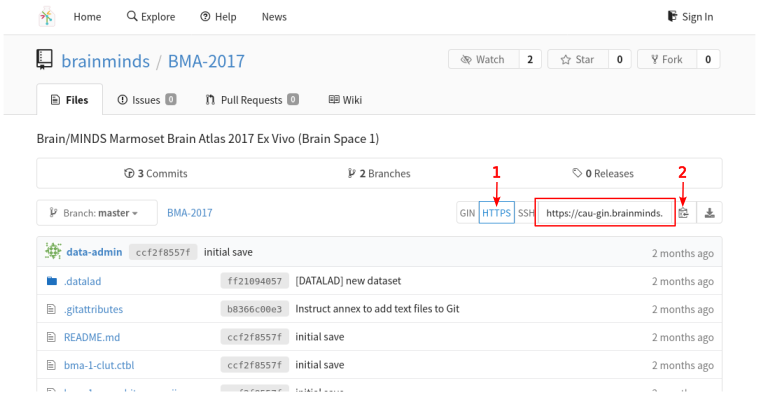The image size is (760, 397).
Task: View the 3 Commits history
Action: 156,174
